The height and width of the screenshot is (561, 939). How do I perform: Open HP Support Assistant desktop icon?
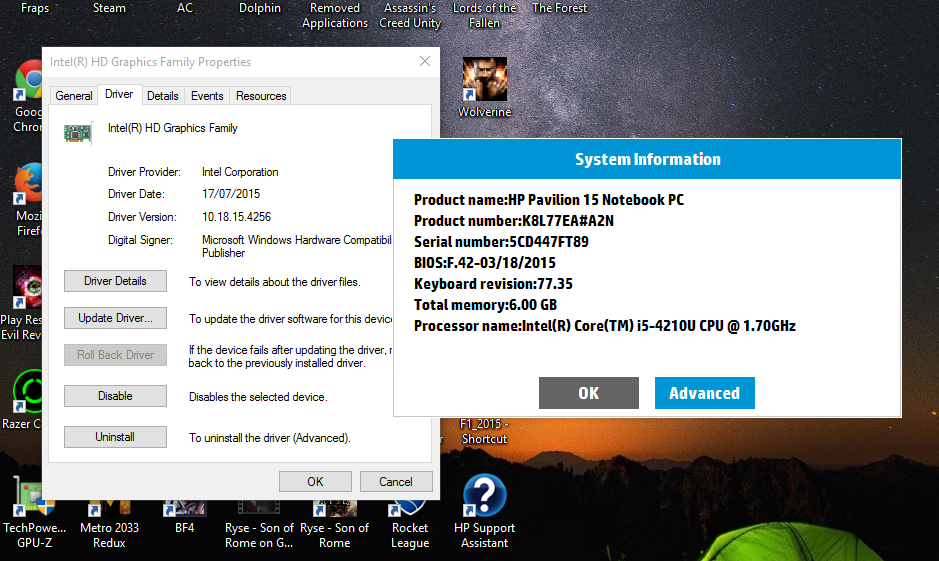484,496
